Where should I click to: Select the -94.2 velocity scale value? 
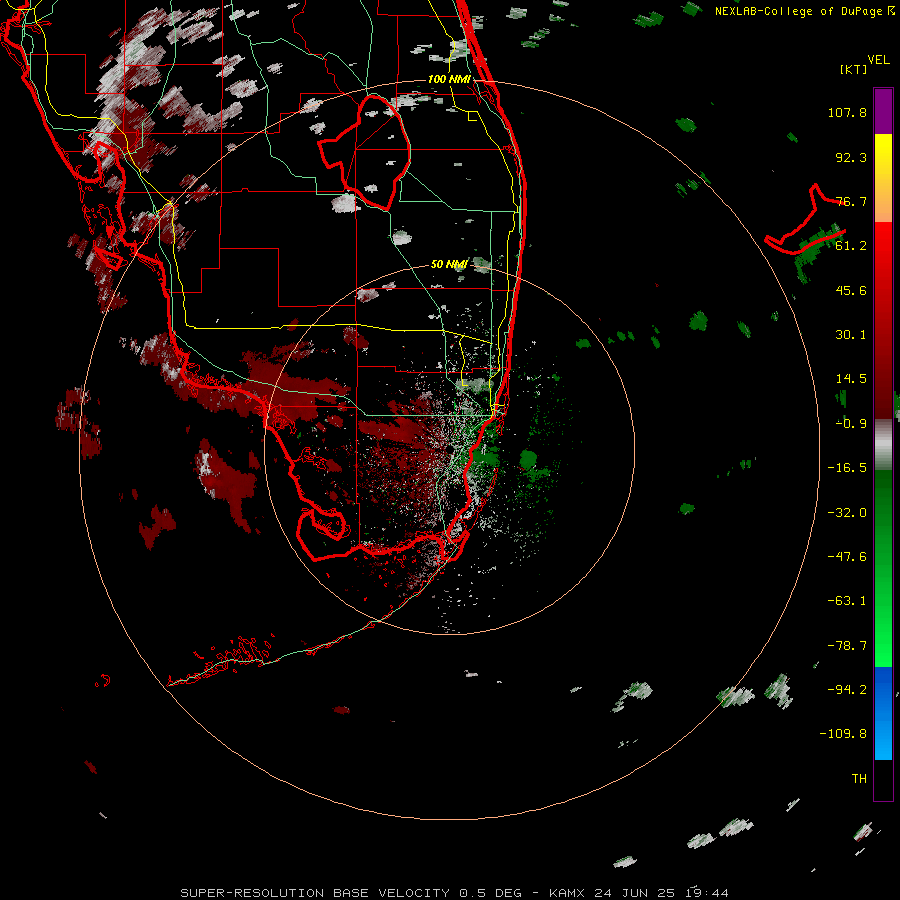[x=847, y=689]
